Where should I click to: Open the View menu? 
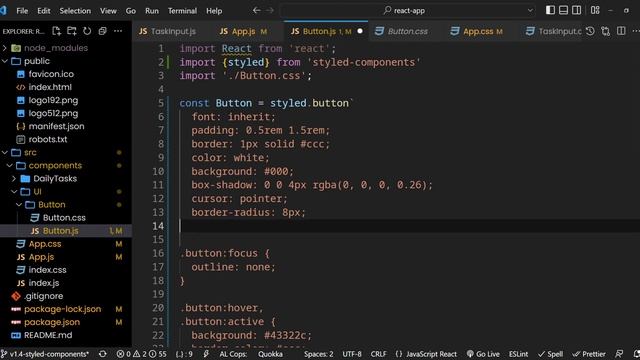(x=108, y=11)
